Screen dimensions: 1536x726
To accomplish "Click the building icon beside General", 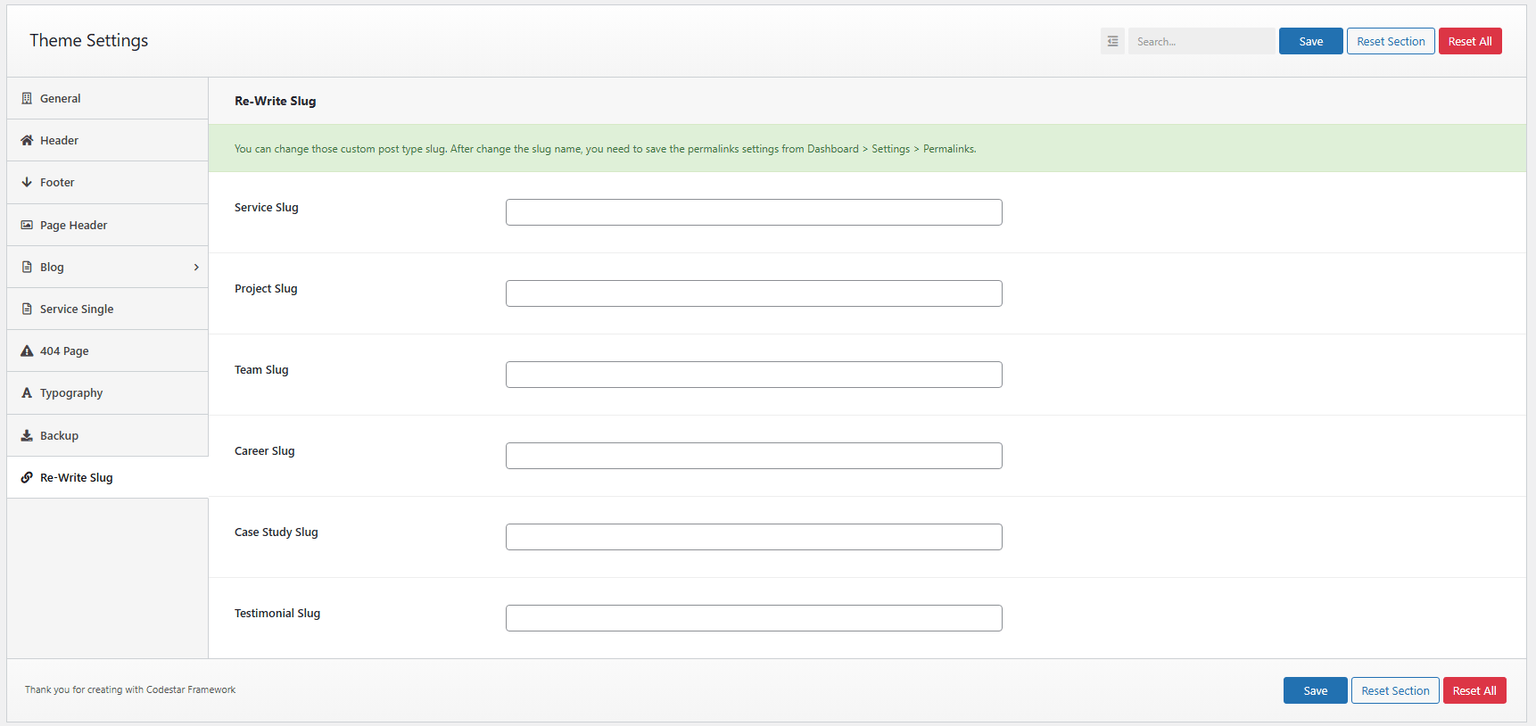I will click(27, 99).
